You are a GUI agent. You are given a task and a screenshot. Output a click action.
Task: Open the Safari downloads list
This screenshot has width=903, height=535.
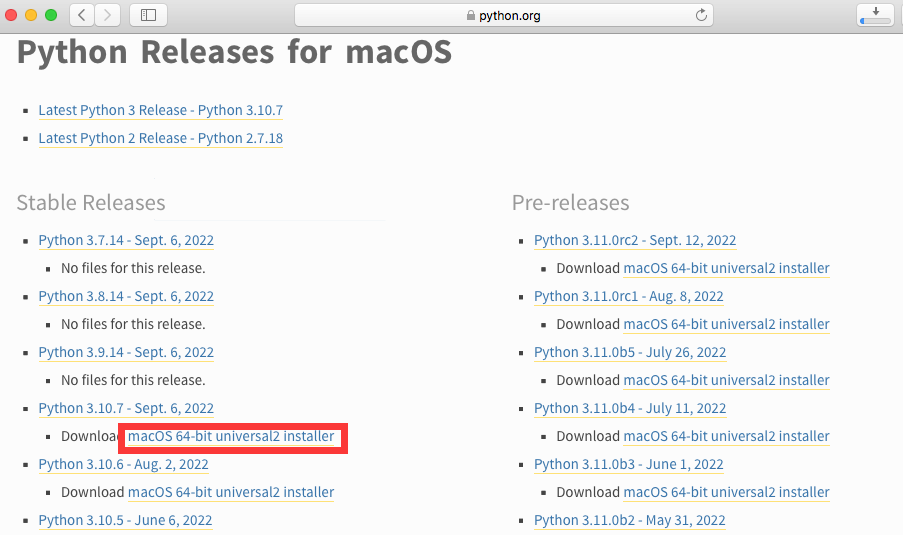point(875,15)
